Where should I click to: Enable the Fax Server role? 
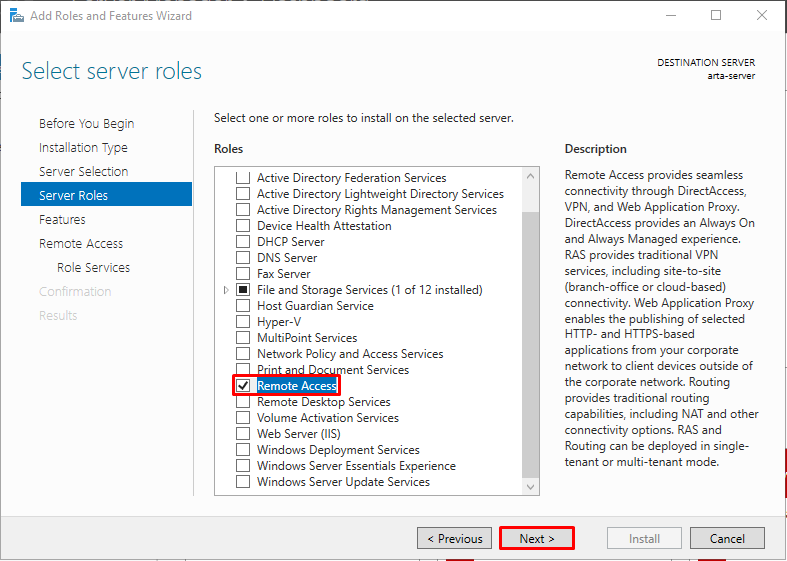[243, 274]
